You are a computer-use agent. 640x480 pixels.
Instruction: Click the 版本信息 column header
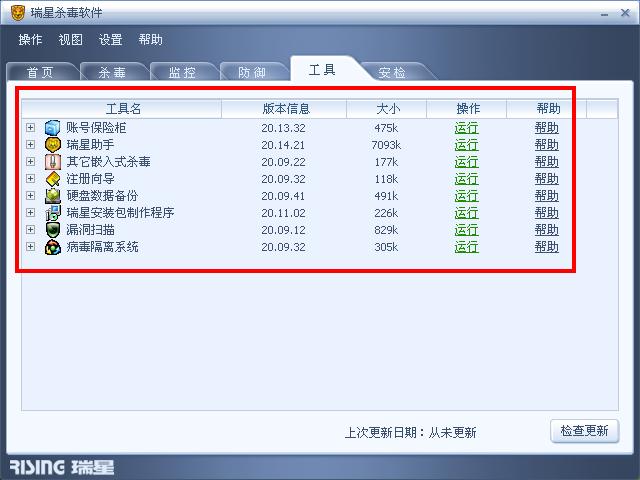284,109
